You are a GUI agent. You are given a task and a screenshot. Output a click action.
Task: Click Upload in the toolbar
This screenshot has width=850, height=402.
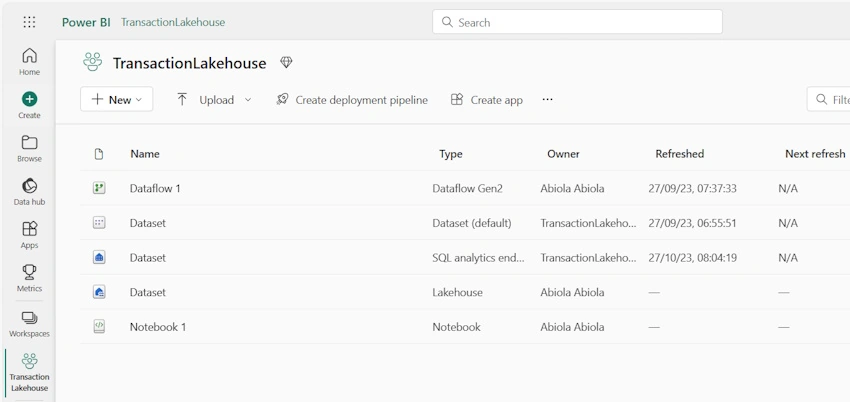point(216,100)
